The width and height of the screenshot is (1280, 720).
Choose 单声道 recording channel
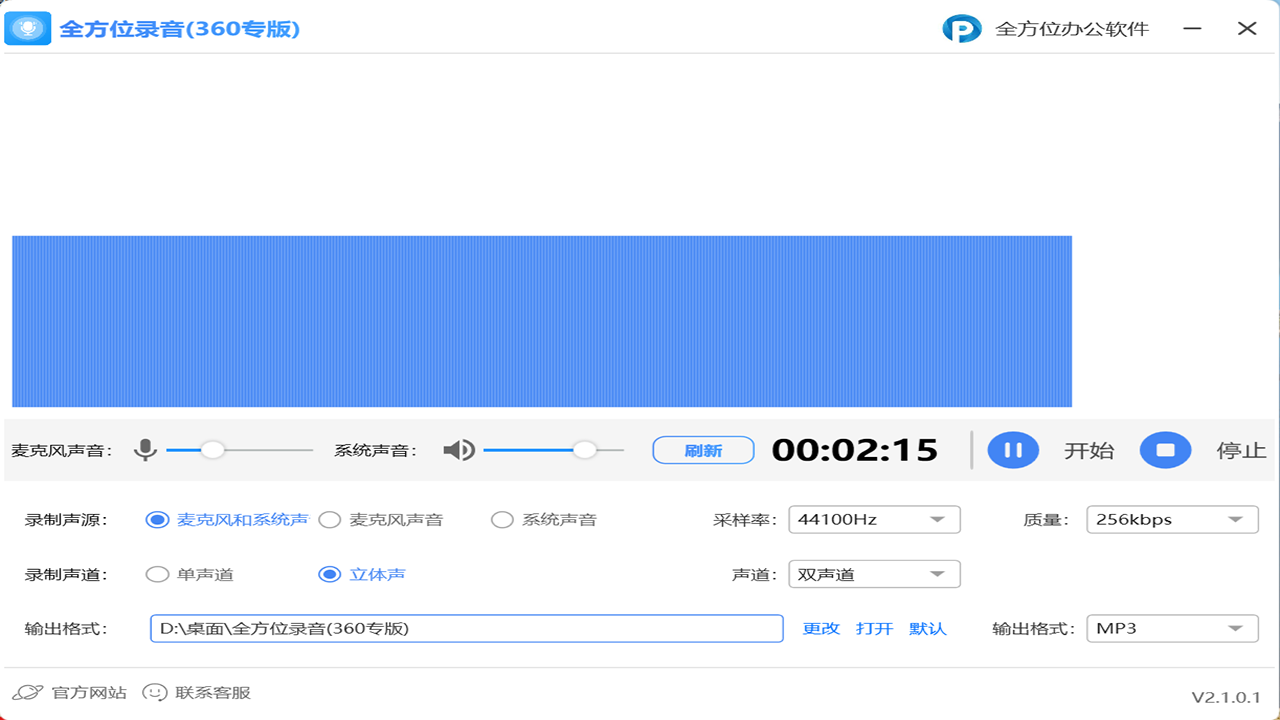pos(157,574)
